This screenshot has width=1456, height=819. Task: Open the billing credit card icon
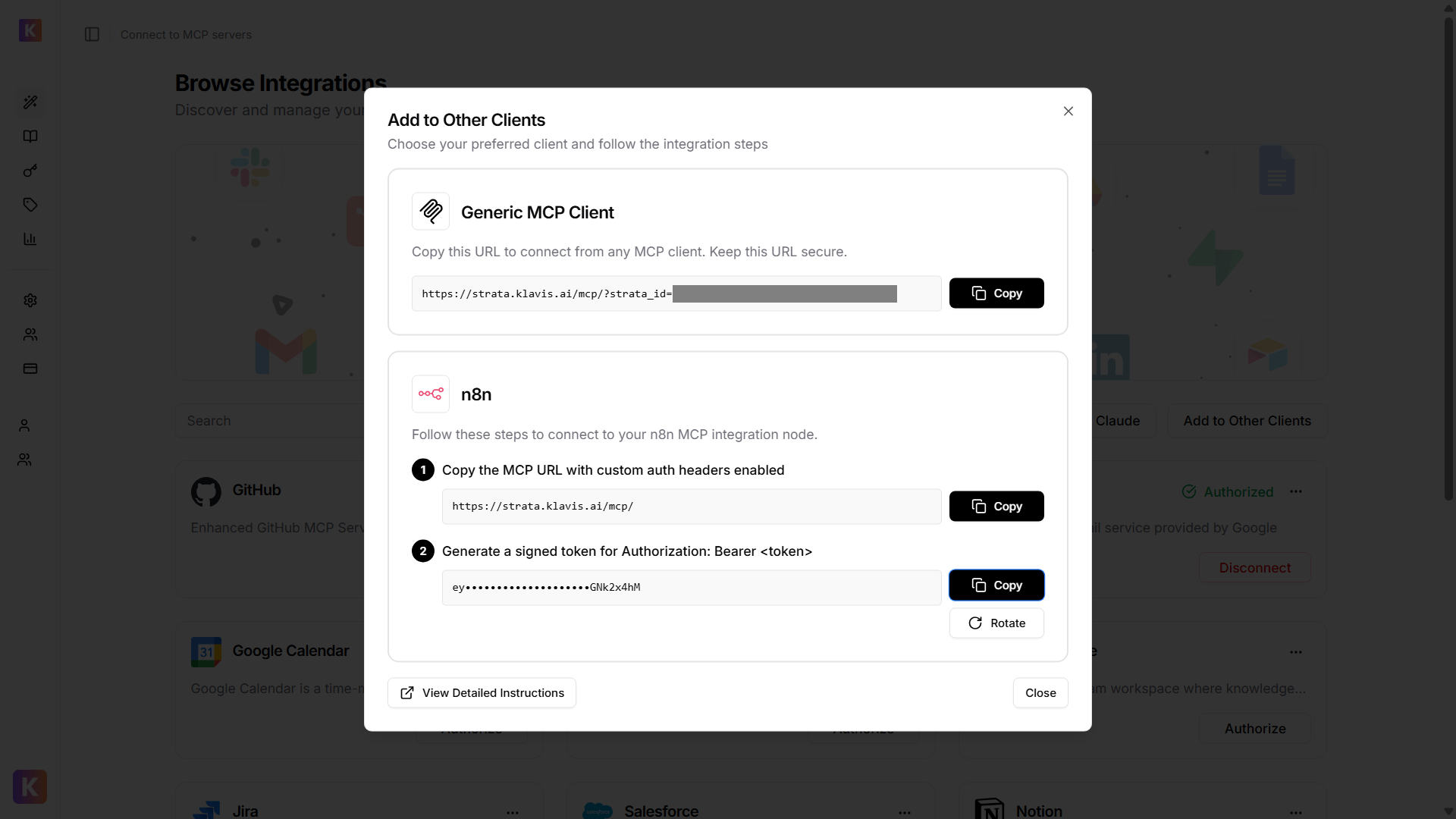(x=30, y=369)
